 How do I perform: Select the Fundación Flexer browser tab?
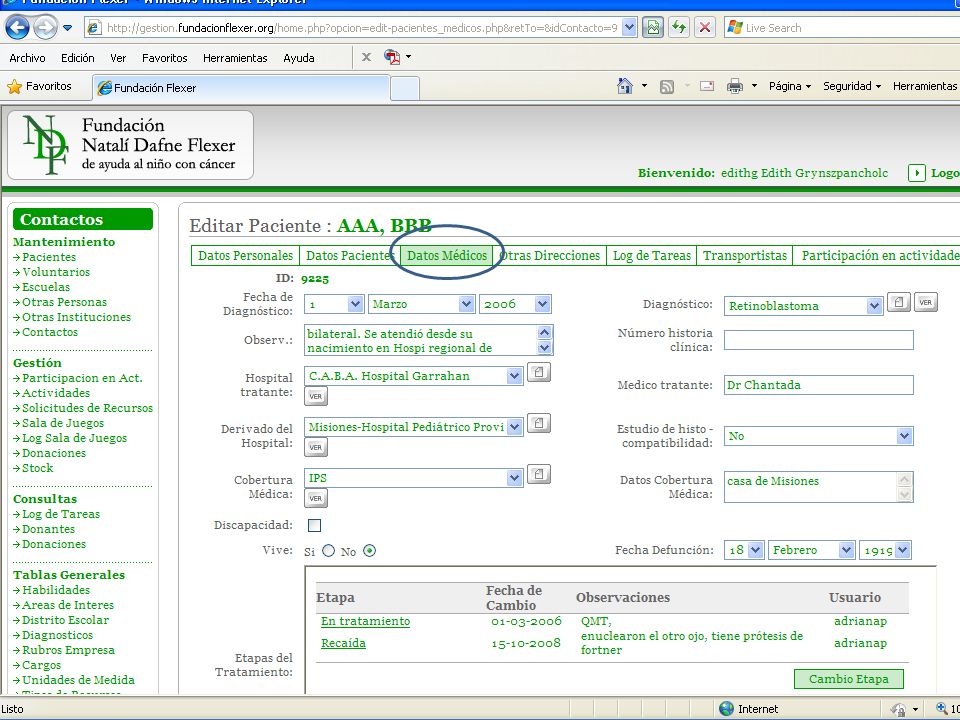click(x=241, y=88)
